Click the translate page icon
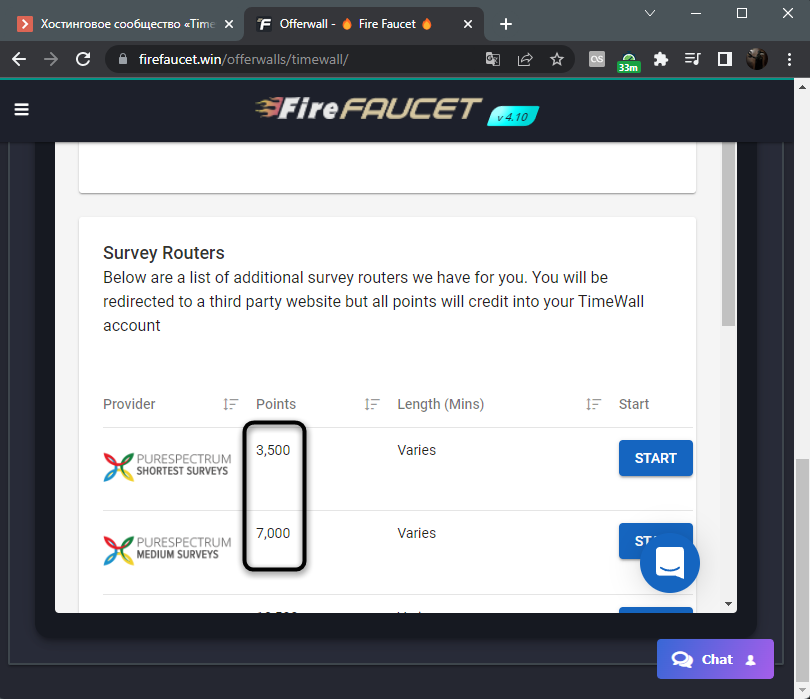 tap(492, 59)
